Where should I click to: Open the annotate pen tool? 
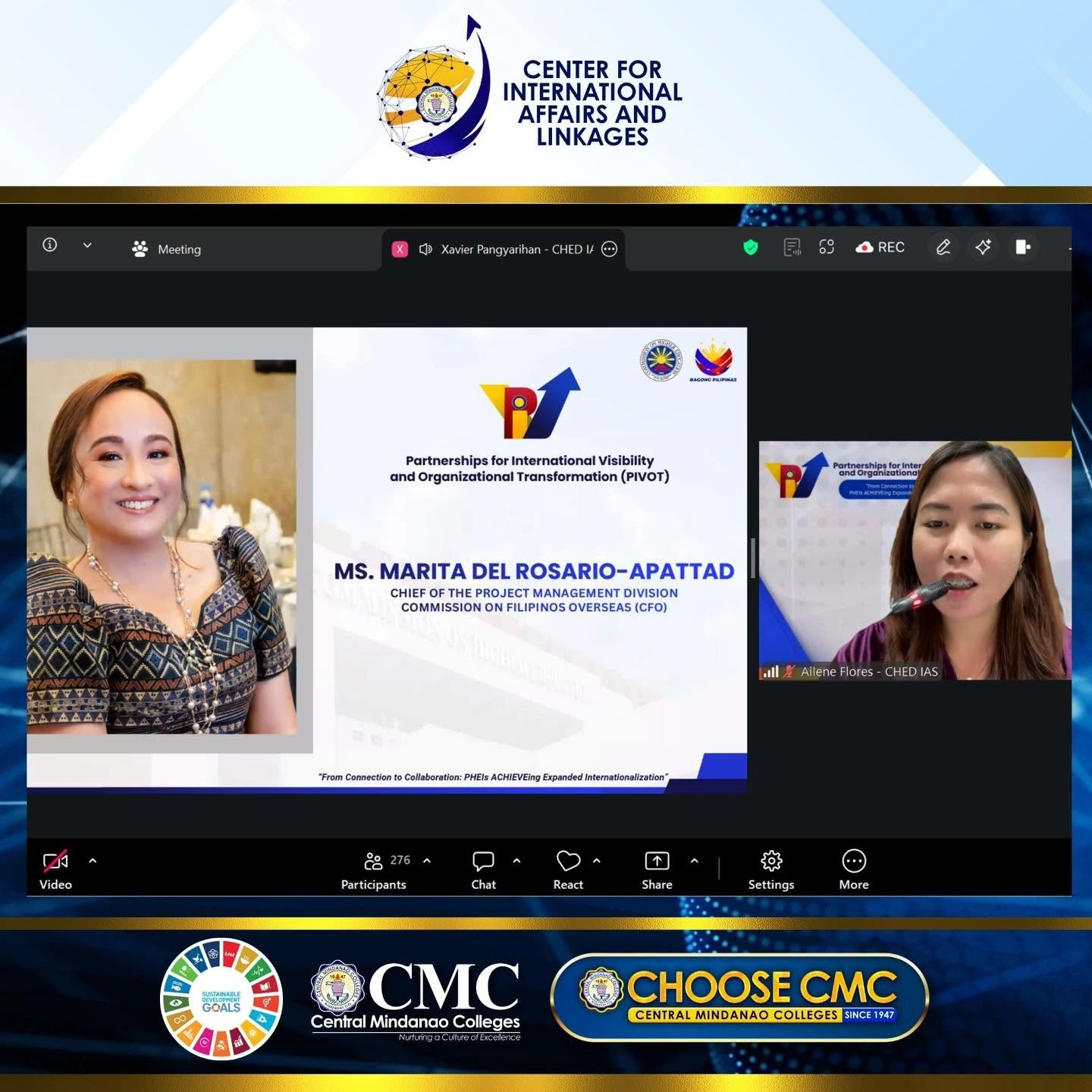[943, 247]
